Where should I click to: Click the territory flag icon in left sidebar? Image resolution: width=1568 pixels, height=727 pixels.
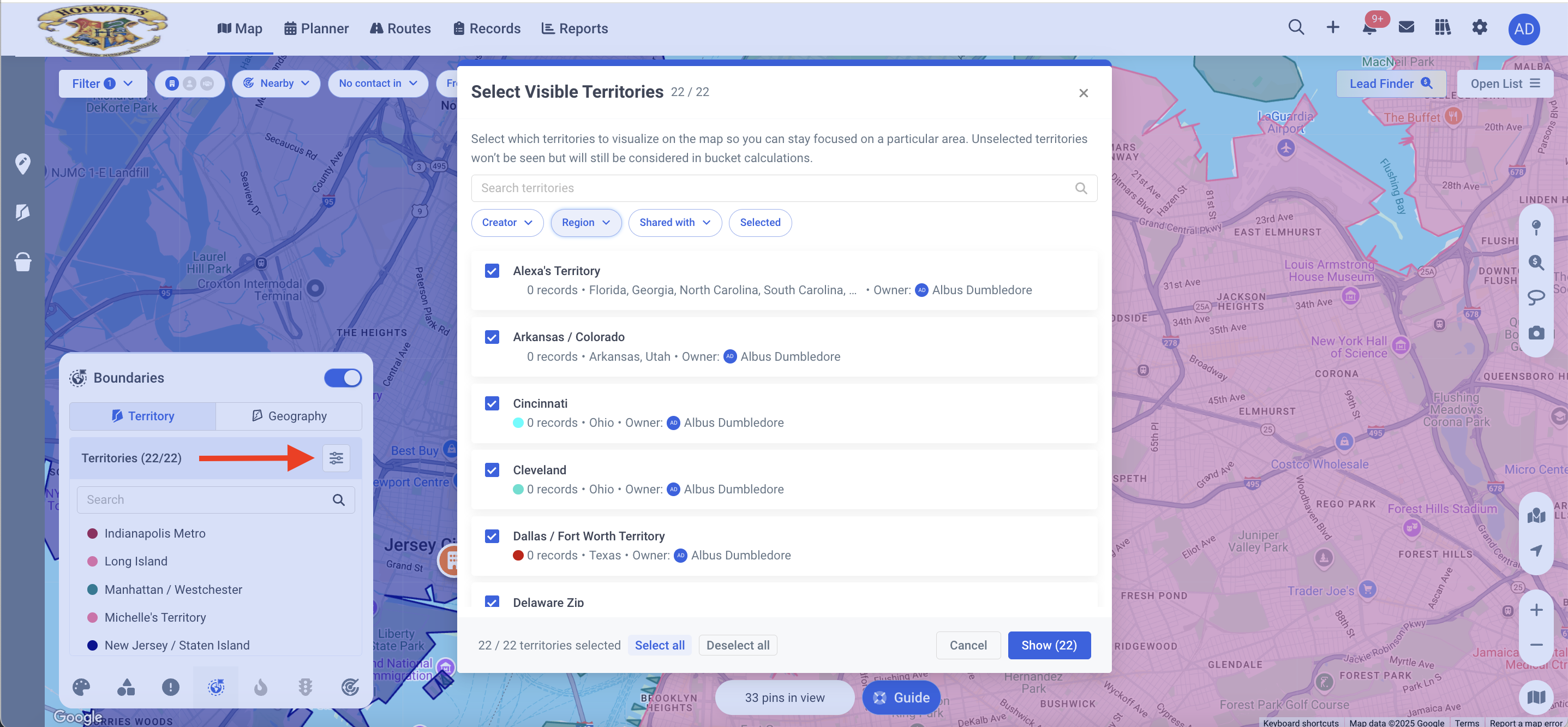click(x=22, y=212)
